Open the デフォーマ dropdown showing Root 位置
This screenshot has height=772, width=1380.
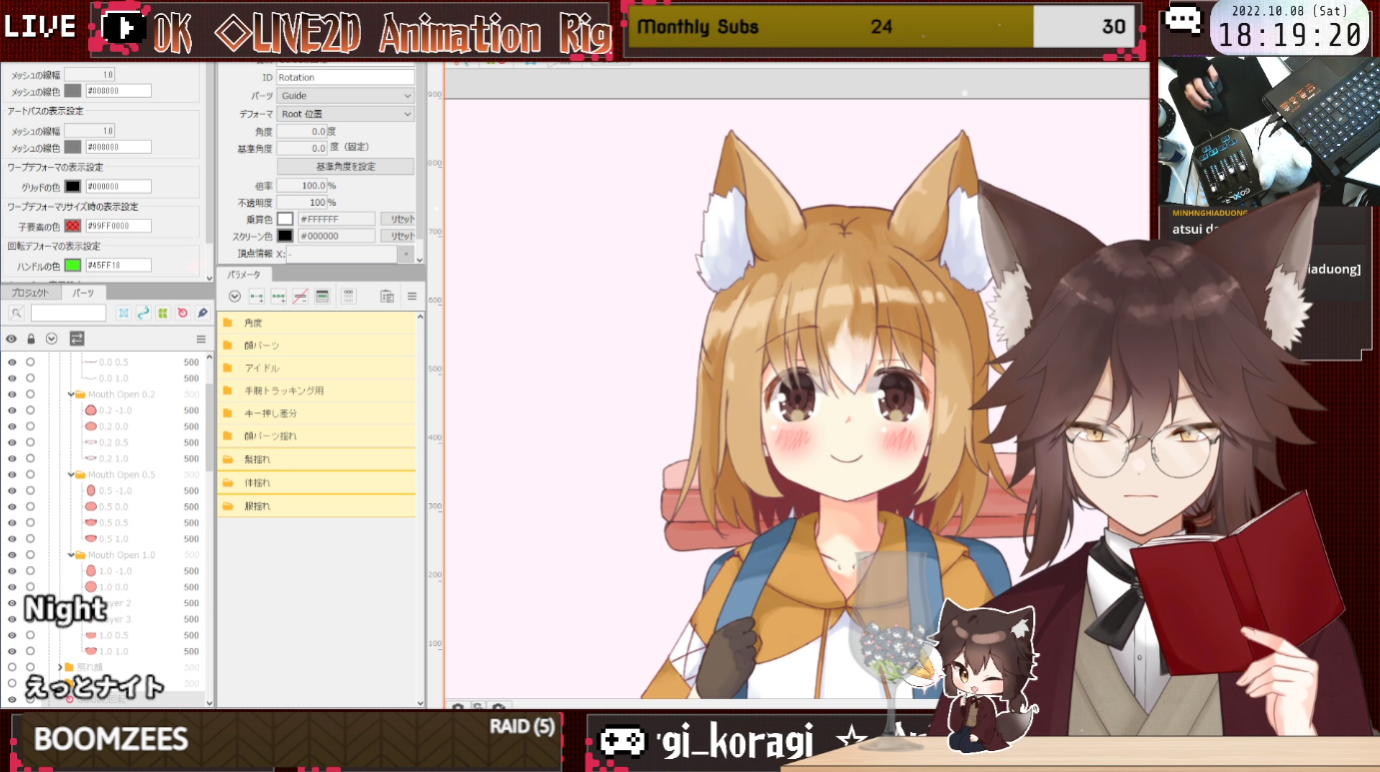pyautogui.click(x=345, y=114)
